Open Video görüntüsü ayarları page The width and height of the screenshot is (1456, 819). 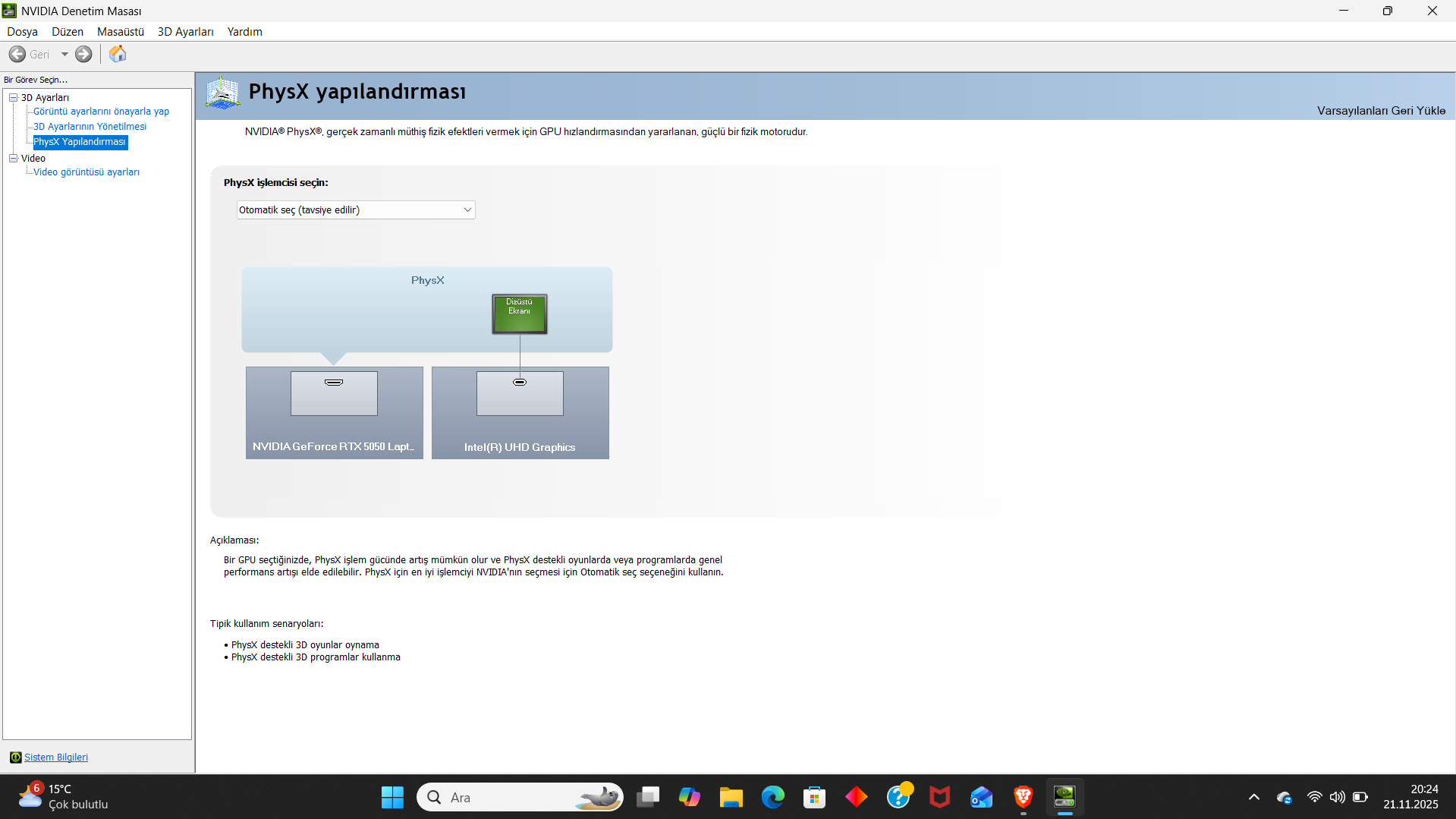coord(86,172)
